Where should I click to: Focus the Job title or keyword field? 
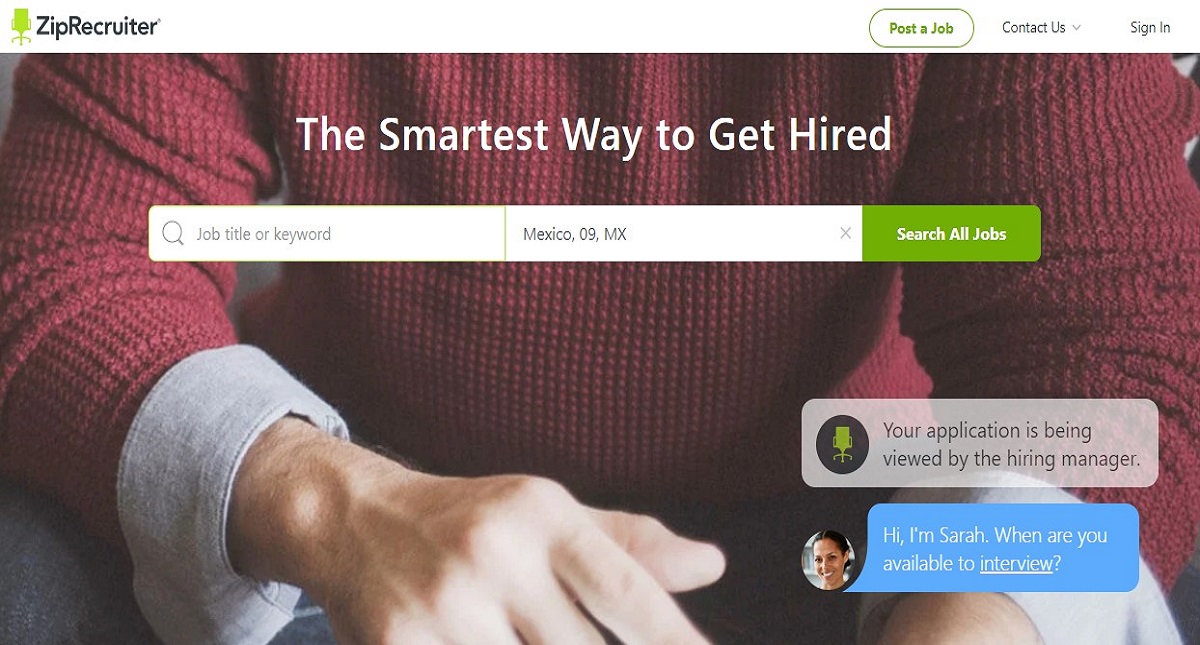pos(327,234)
